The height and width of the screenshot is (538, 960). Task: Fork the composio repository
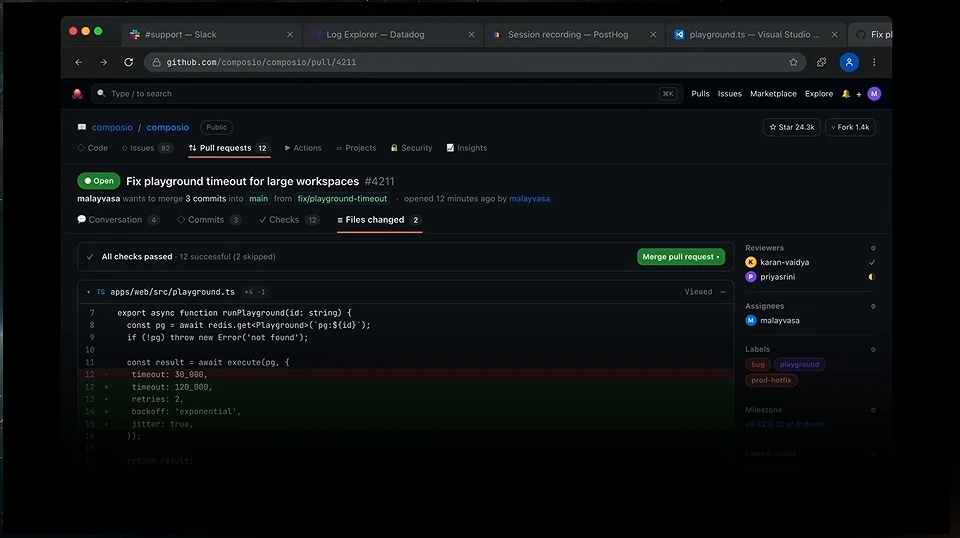pos(850,127)
